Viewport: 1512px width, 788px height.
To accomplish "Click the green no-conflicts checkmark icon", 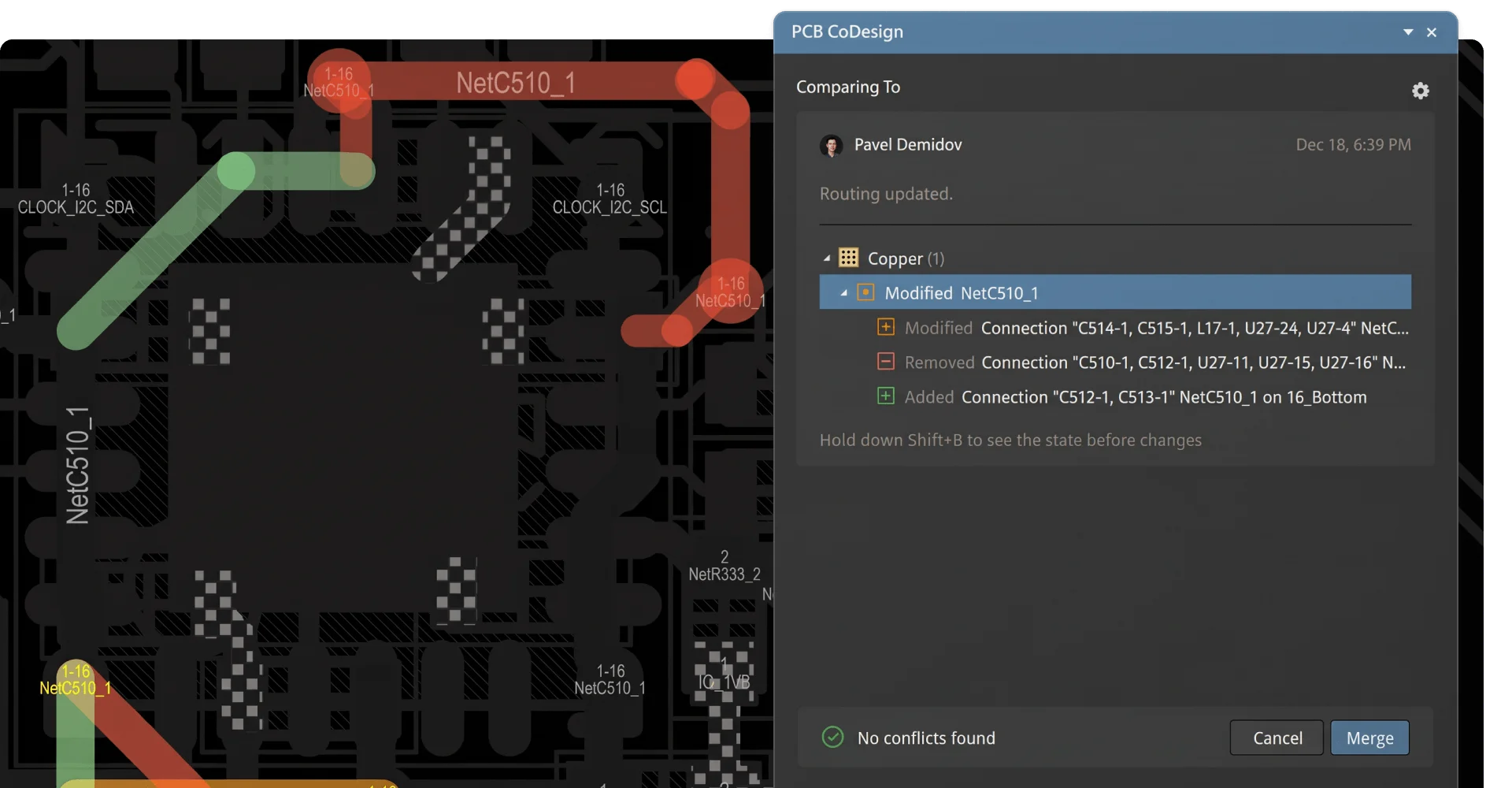I will pyautogui.click(x=832, y=737).
